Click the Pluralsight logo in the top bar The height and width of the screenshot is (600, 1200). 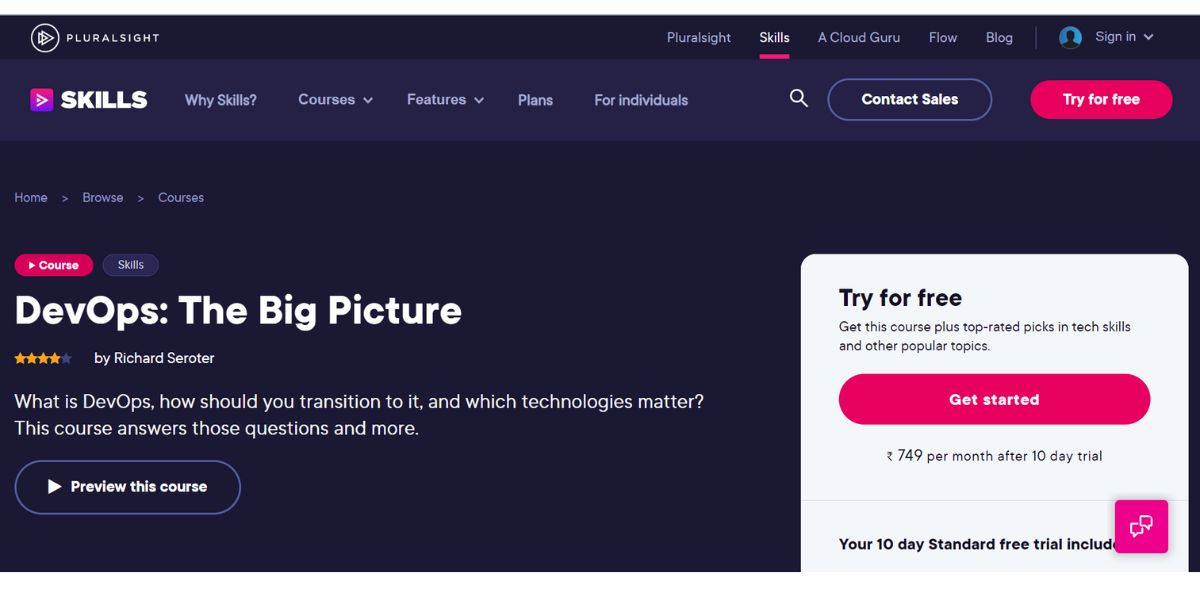coord(95,37)
